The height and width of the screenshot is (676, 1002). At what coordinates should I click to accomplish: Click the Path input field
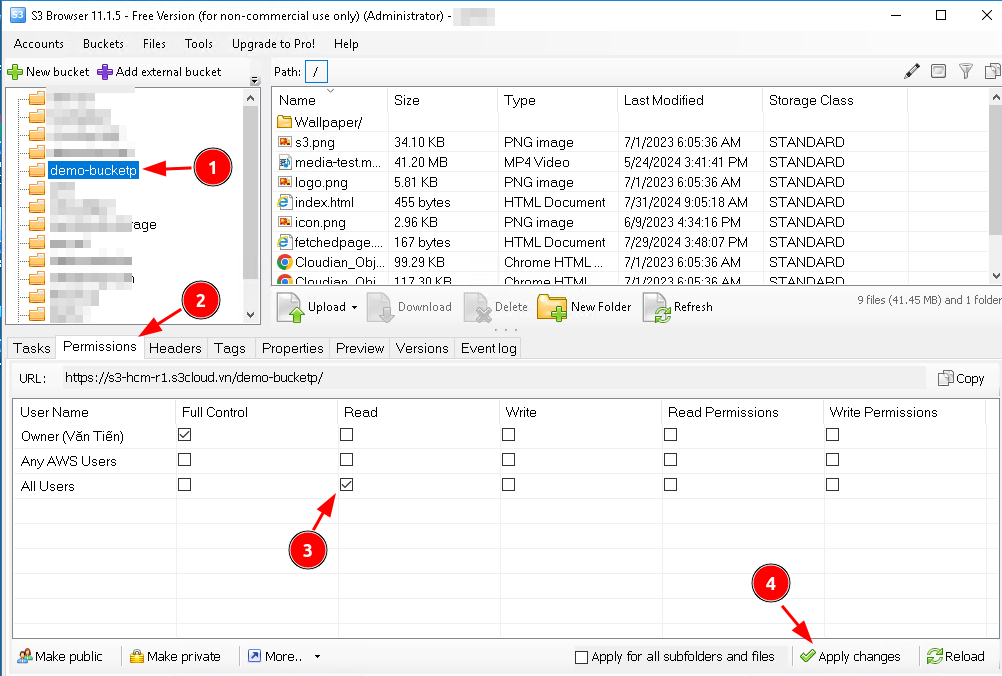tap(316, 72)
